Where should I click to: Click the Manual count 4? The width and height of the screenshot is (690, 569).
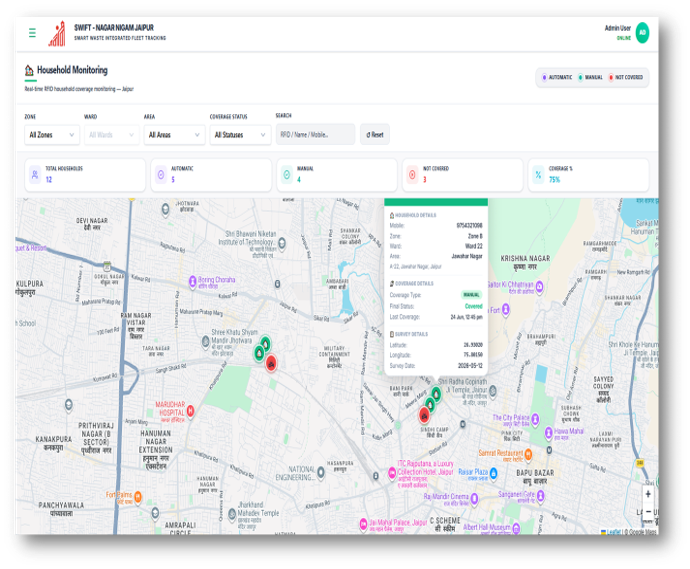pos(299,180)
